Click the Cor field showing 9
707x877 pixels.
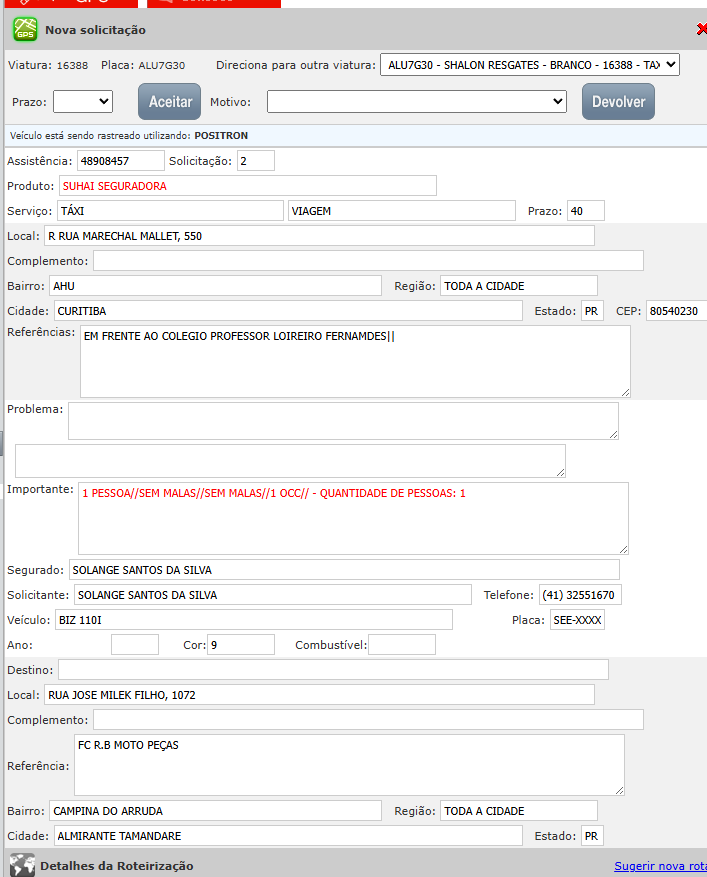coord(241,645)
